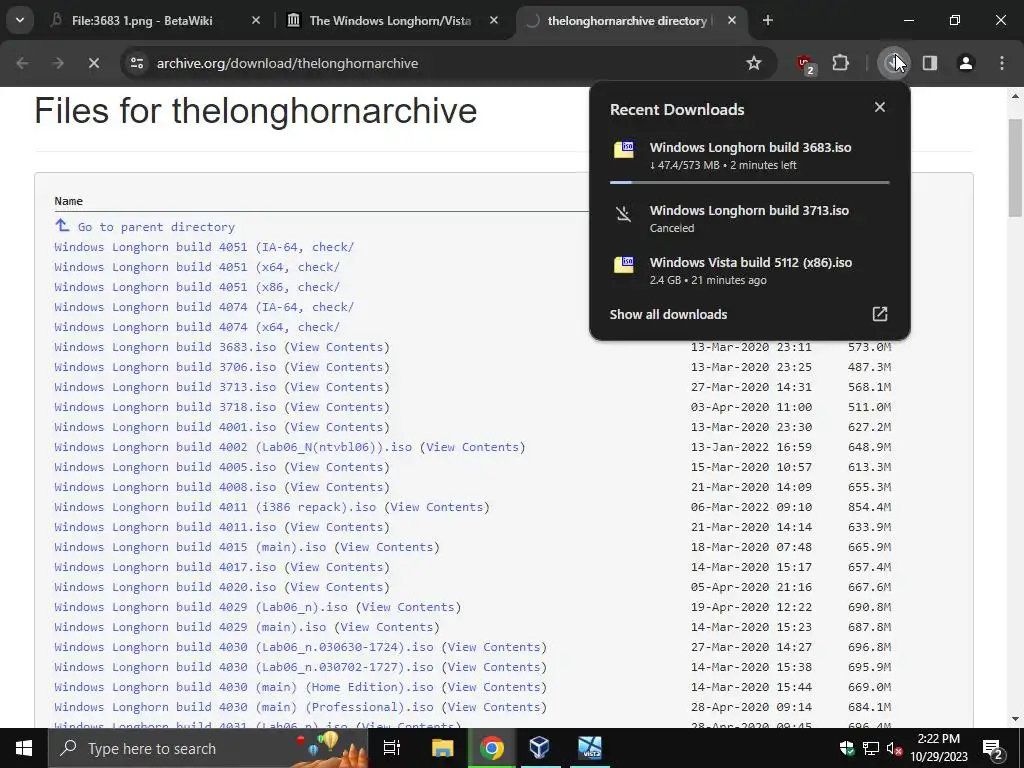Download Windows Longhorn build 4017.iso

[x=165, y=568]
